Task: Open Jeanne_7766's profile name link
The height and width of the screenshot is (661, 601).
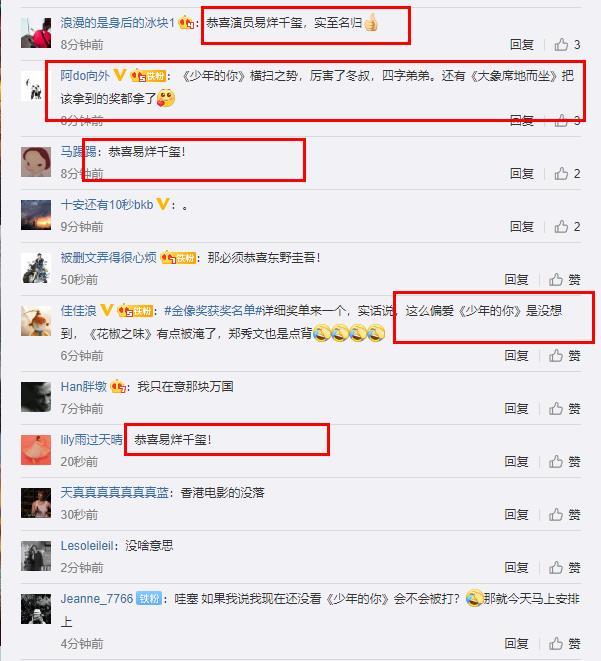Action: point(97,599)
